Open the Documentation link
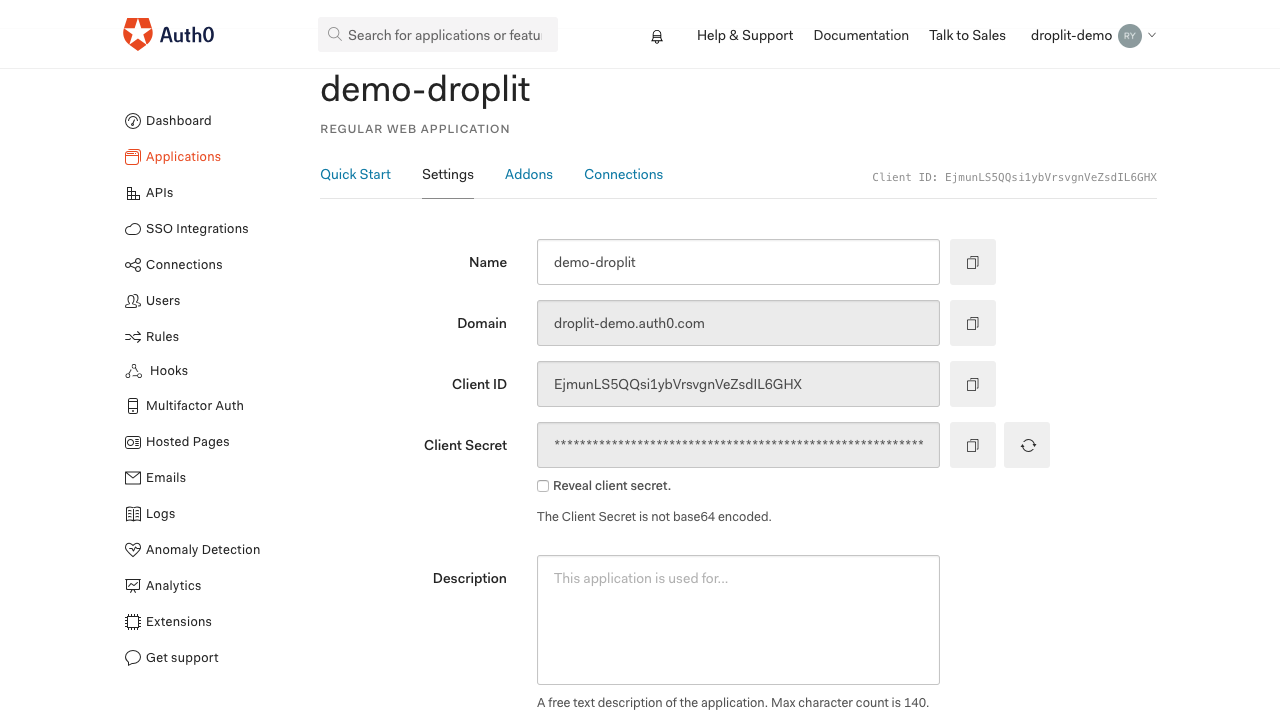 (x=861, y=35)
